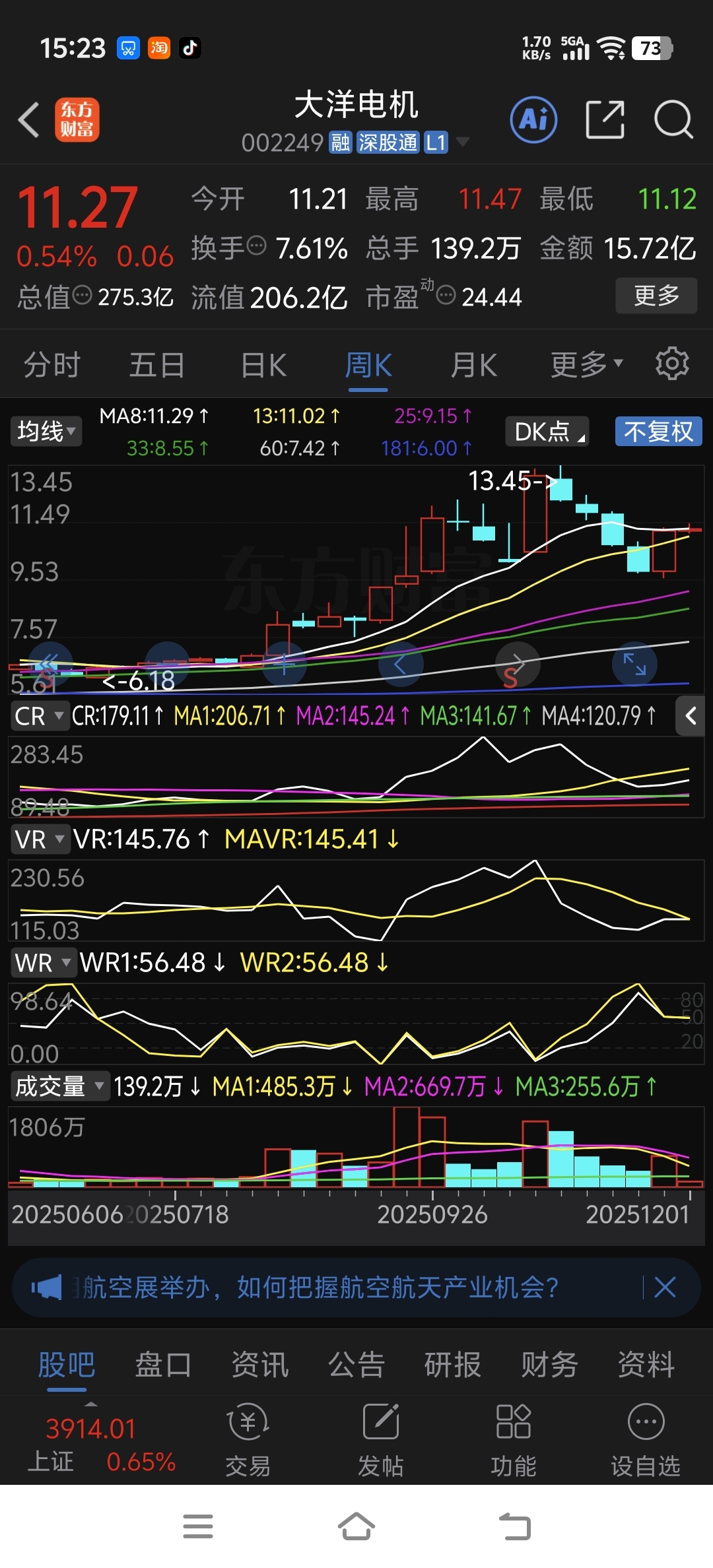Tap the share icon

pyautogui.click(x=605, y=119)
